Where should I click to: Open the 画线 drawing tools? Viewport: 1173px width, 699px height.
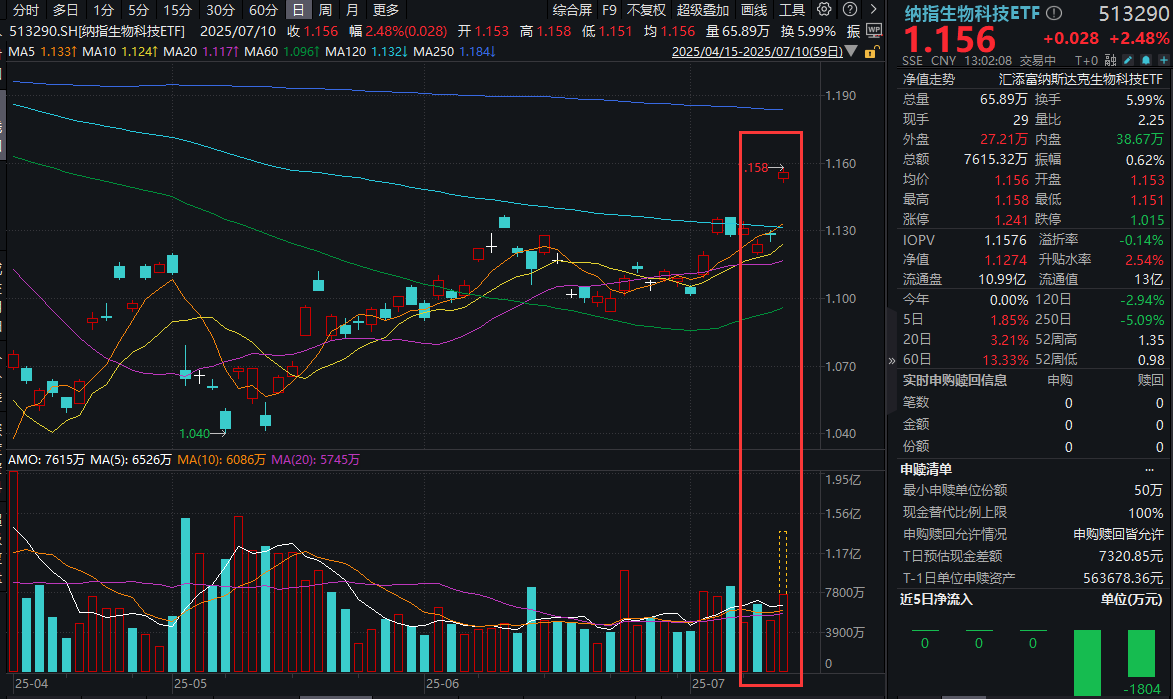[x=754, y=10]
